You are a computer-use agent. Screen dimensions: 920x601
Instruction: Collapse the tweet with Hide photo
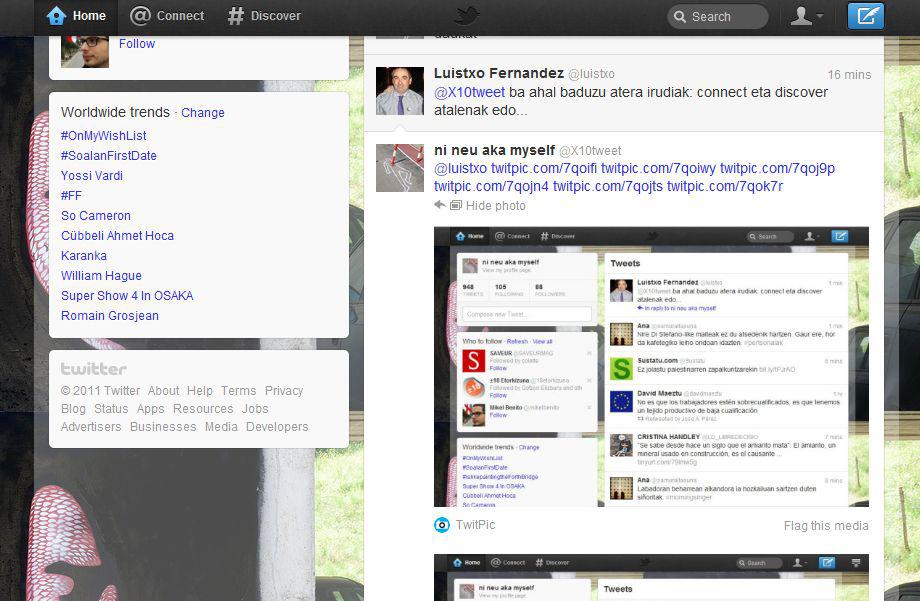click(x=495, y=206)
